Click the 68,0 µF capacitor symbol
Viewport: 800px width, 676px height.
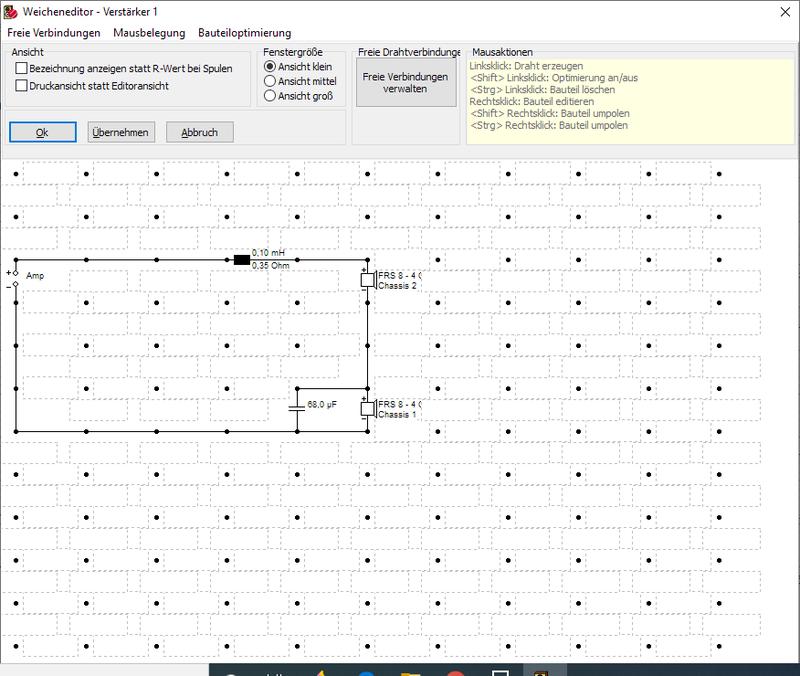point(297,407)
